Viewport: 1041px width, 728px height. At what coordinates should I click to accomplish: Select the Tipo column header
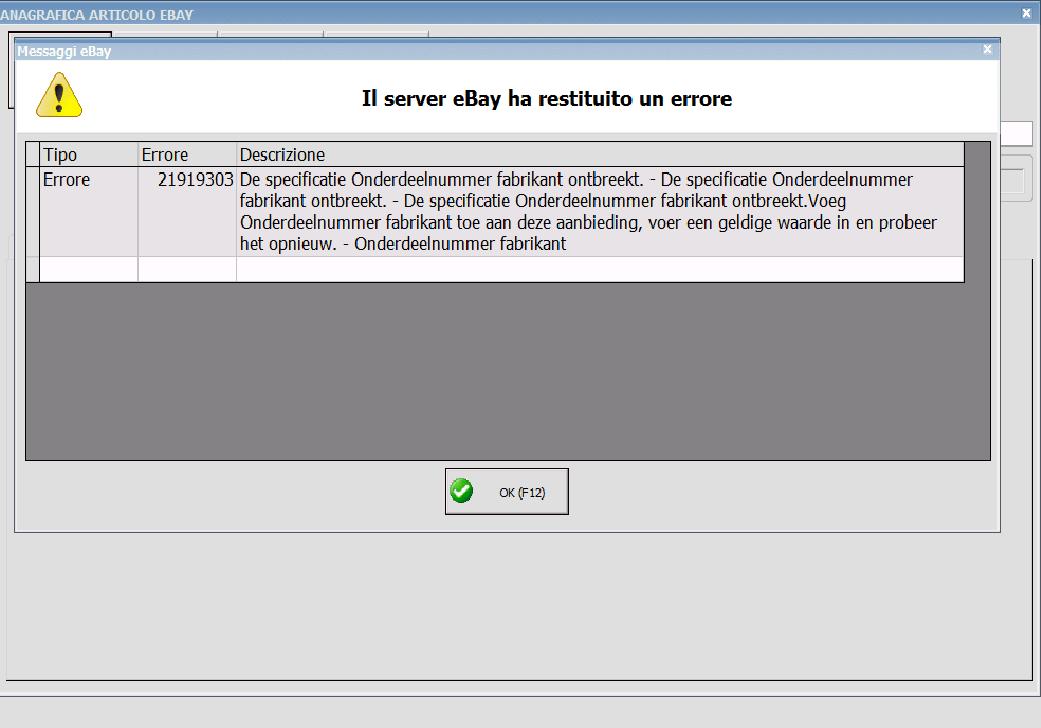pos(88,155)
